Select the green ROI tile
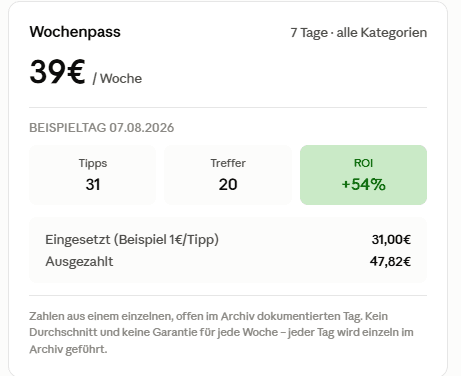 pos(363,175)
